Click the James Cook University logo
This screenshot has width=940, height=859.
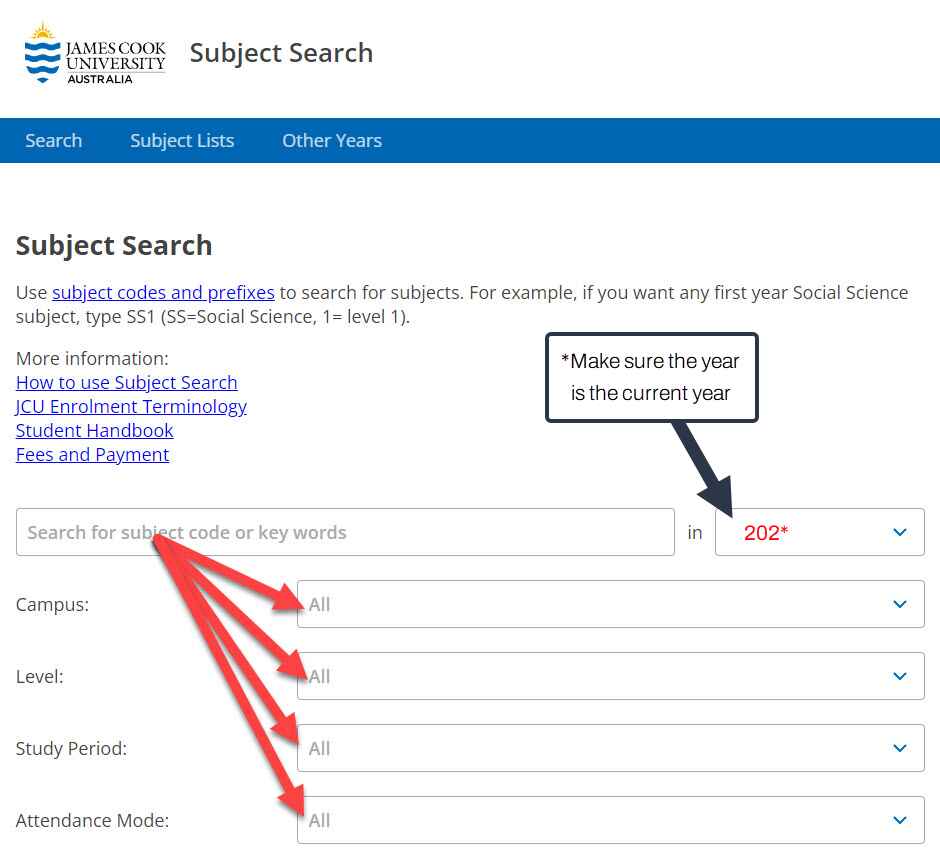(95, 53)
